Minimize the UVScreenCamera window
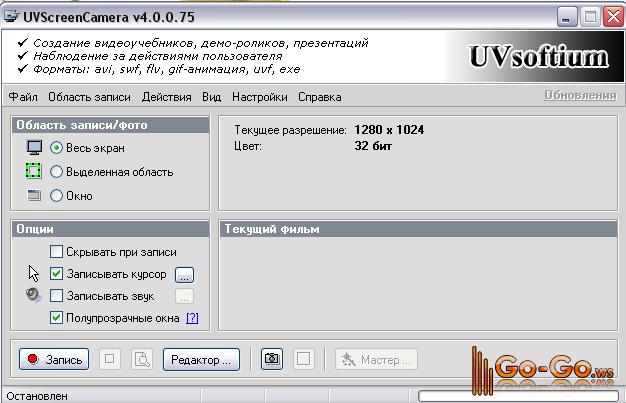This screenshot has height=403, width=626. (x=567, y=17)
